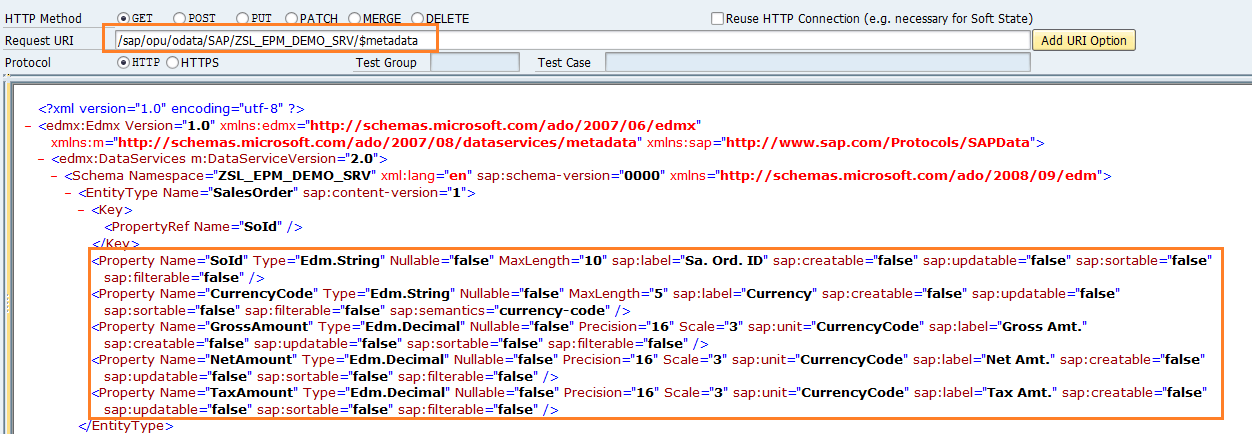
Task: Click the TaxAmount property line
Action: pyautogui.click(x=648, y=400)
